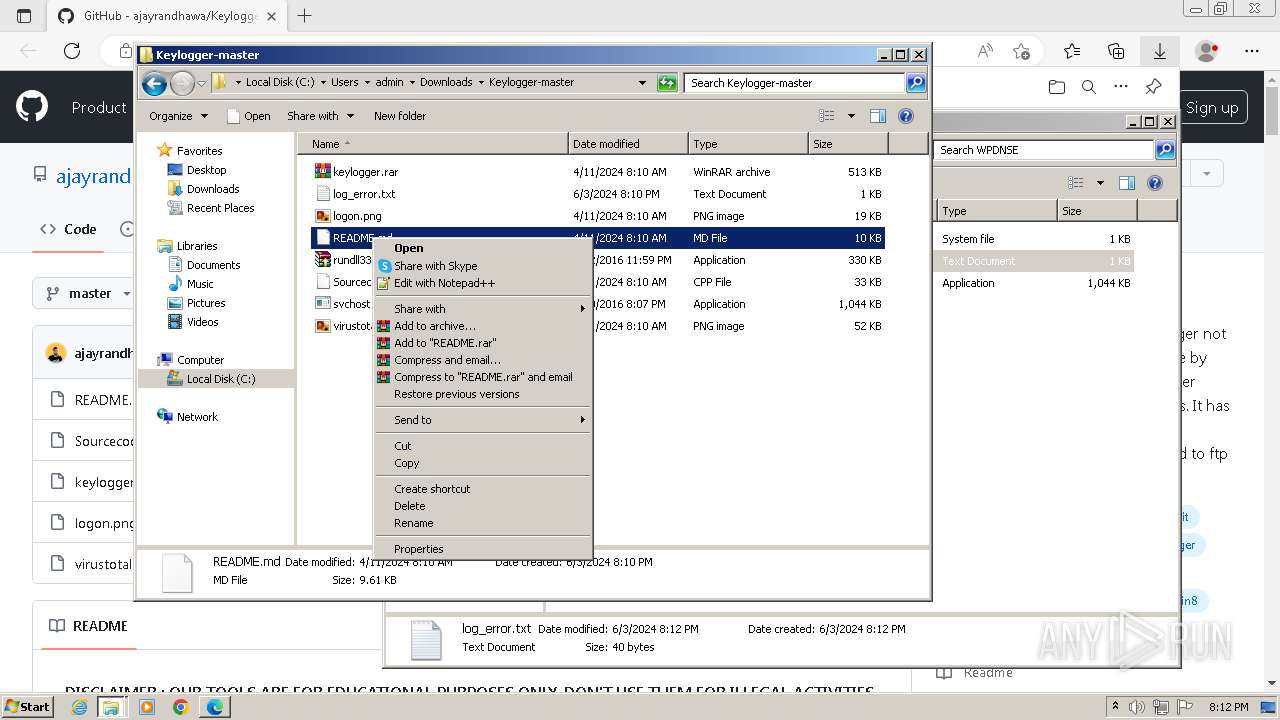Click the Windows Start button

pos(28,707)
